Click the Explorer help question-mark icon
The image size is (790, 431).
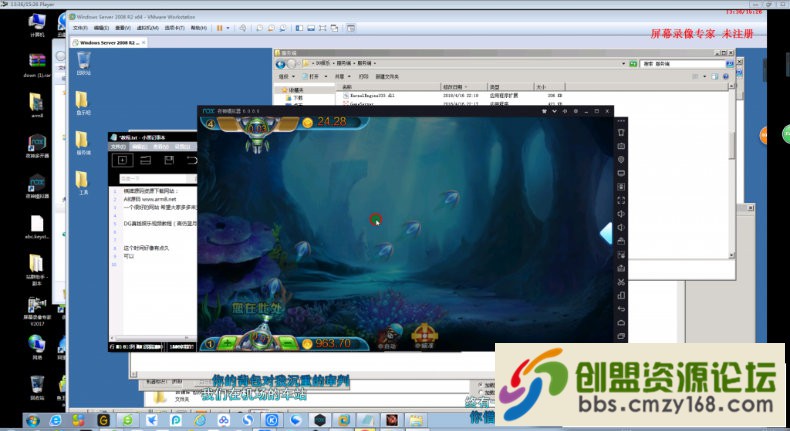click(x=726, y=77)
